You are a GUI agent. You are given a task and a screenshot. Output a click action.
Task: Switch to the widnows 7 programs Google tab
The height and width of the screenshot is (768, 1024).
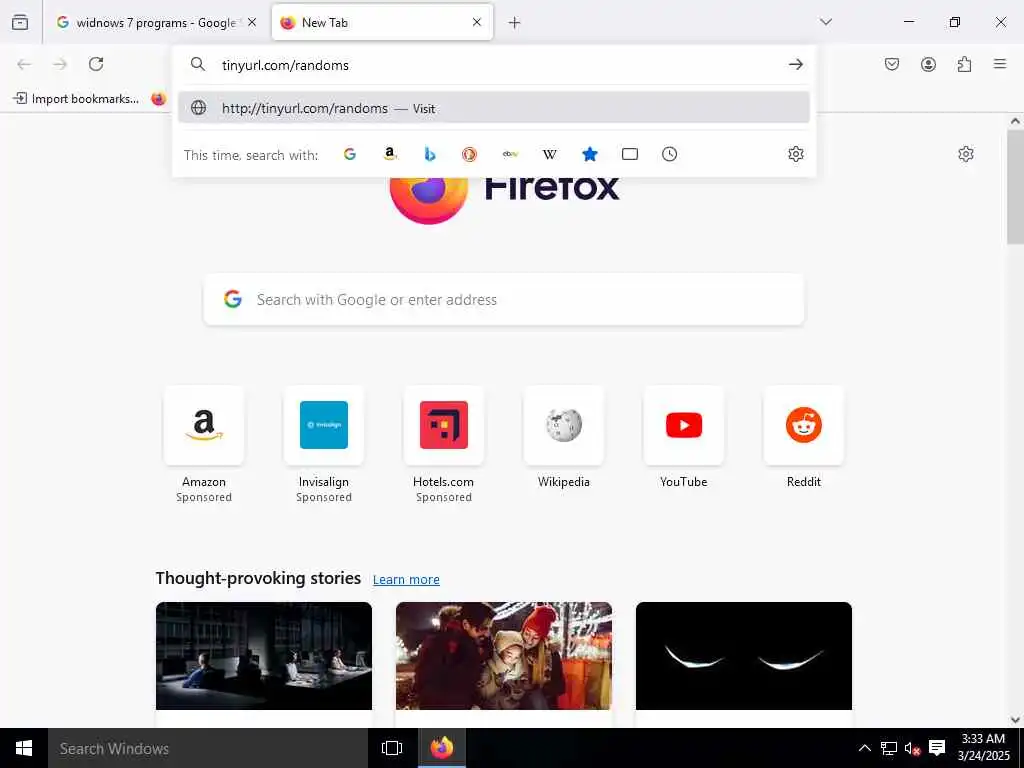coord(155,22)
